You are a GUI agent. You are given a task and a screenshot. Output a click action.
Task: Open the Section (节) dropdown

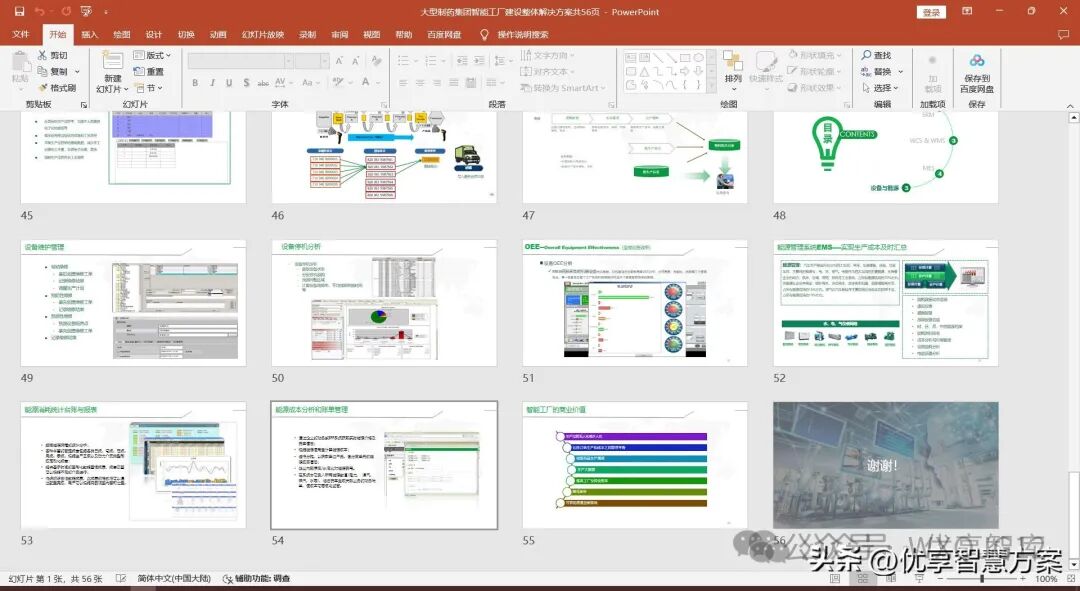pos(149,88)
